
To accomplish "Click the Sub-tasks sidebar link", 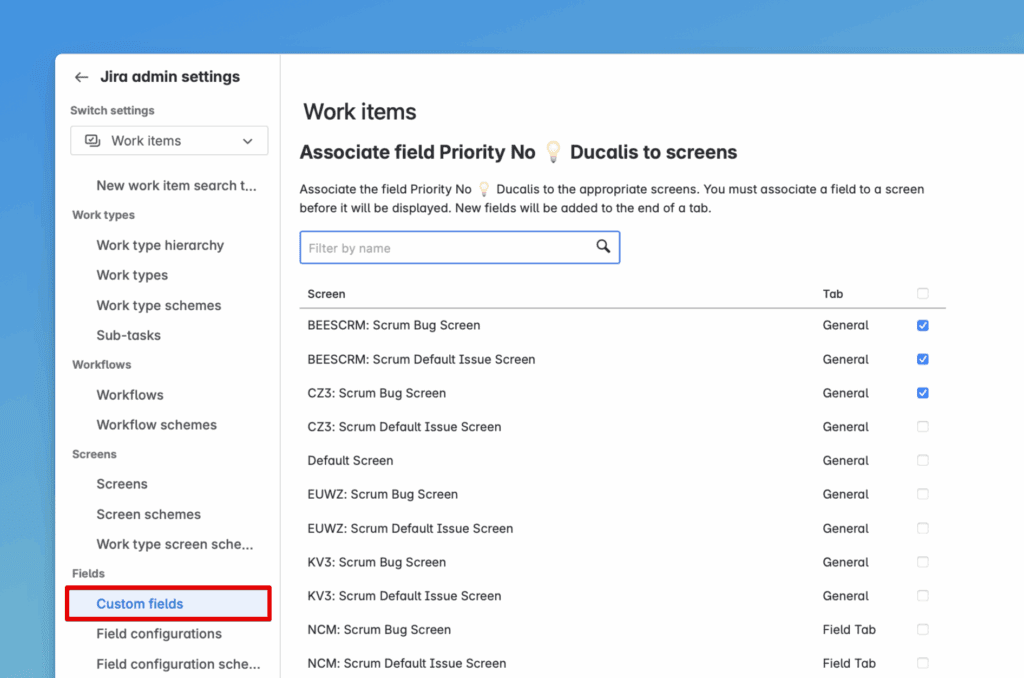I will tap(128, 335).
